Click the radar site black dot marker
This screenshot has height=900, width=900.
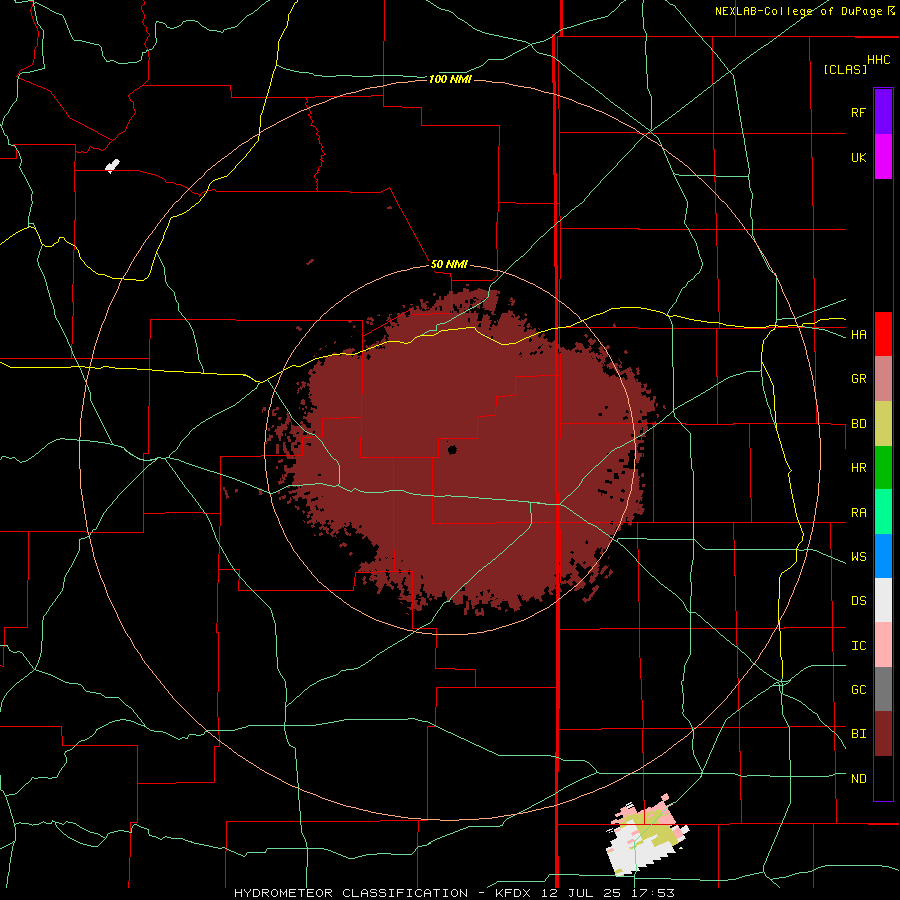(x=452, y=449)
